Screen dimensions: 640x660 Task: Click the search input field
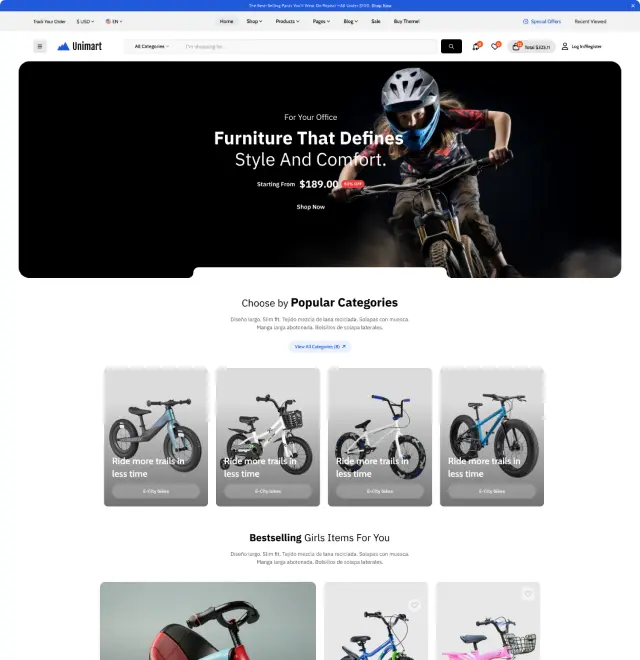309,46
